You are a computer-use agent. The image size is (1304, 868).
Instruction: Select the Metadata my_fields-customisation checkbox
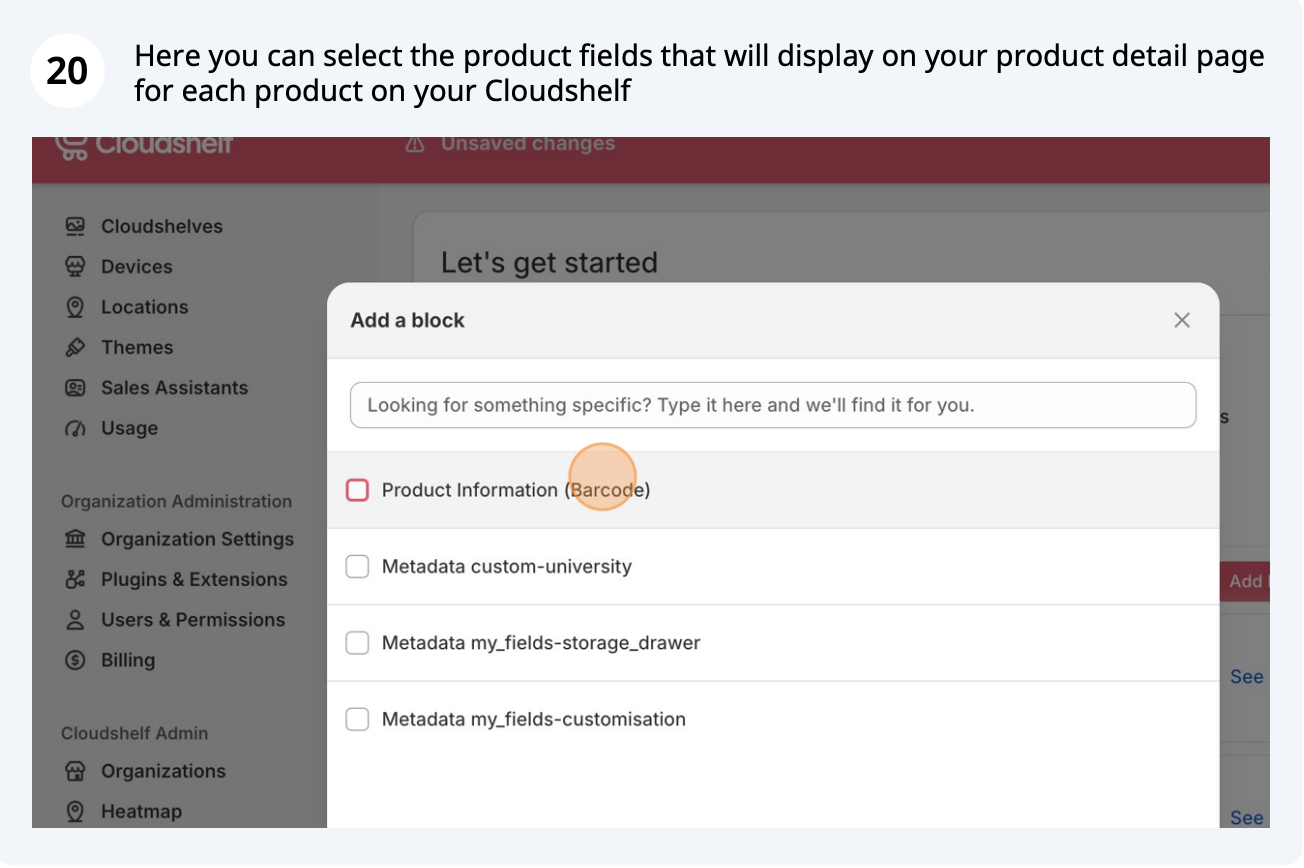pyautogui.click(x=357, y=719)
